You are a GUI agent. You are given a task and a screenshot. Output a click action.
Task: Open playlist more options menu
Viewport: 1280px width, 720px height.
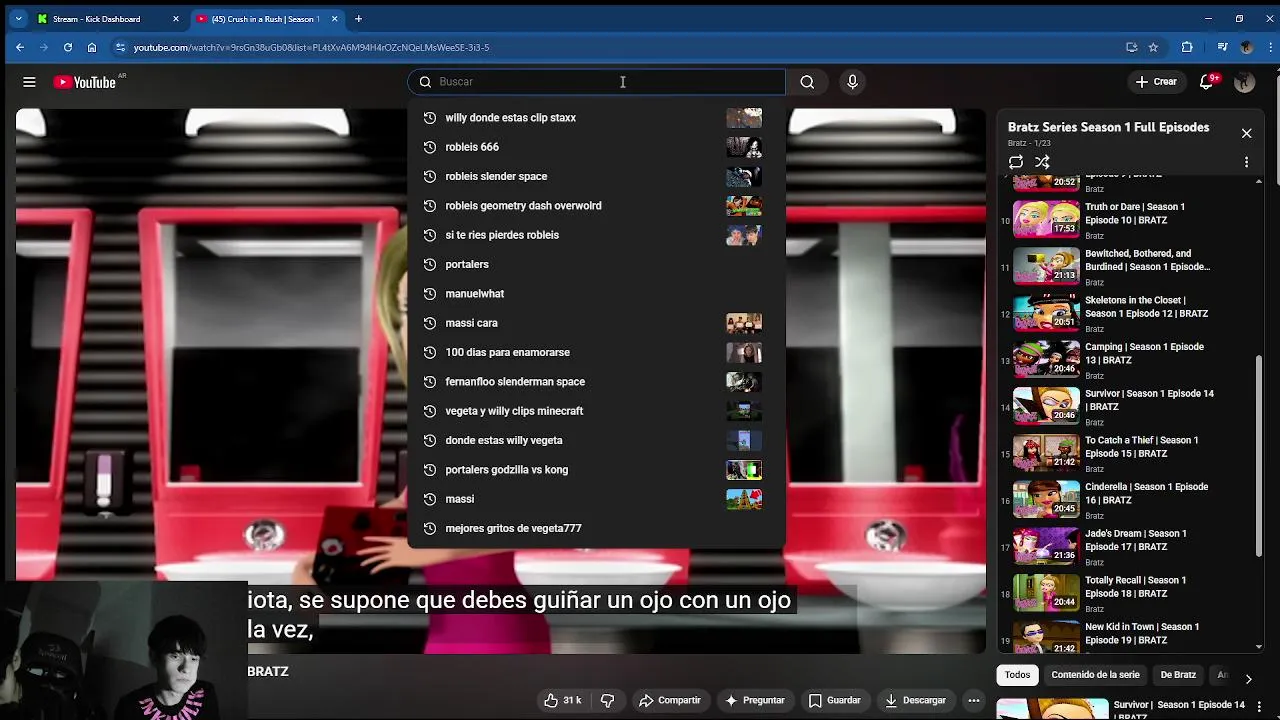(1246, 162)
